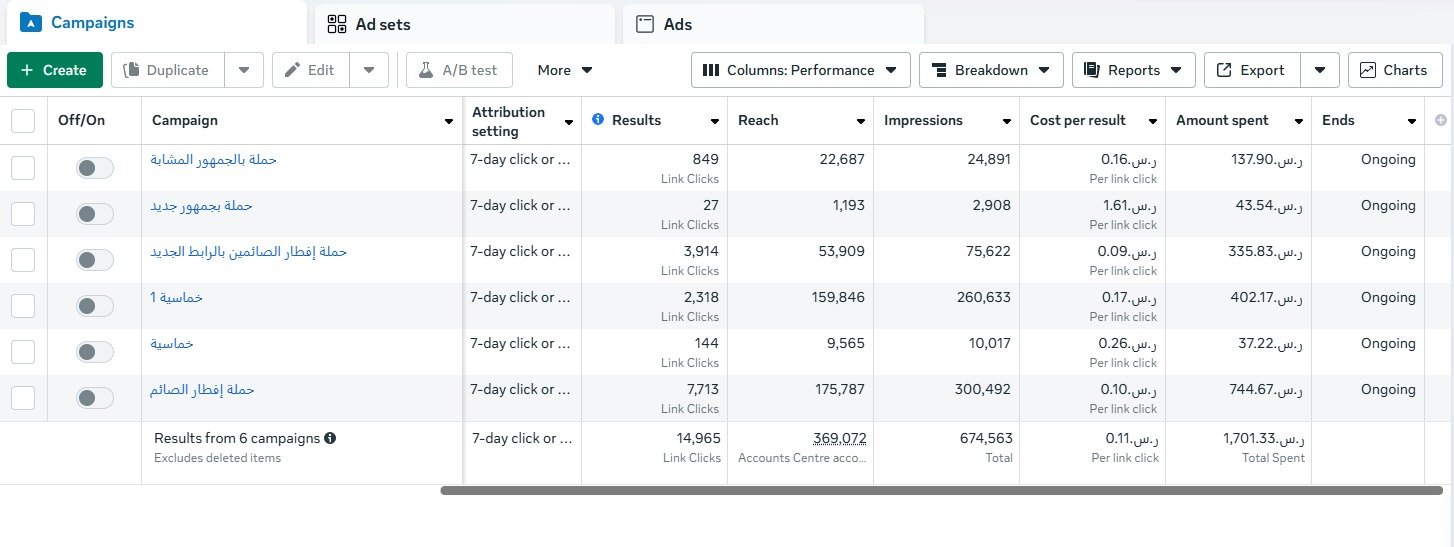Enable the خماسية 1 campaign switch
Viewport: 1454px width, 547px height.
pos(95,306)
